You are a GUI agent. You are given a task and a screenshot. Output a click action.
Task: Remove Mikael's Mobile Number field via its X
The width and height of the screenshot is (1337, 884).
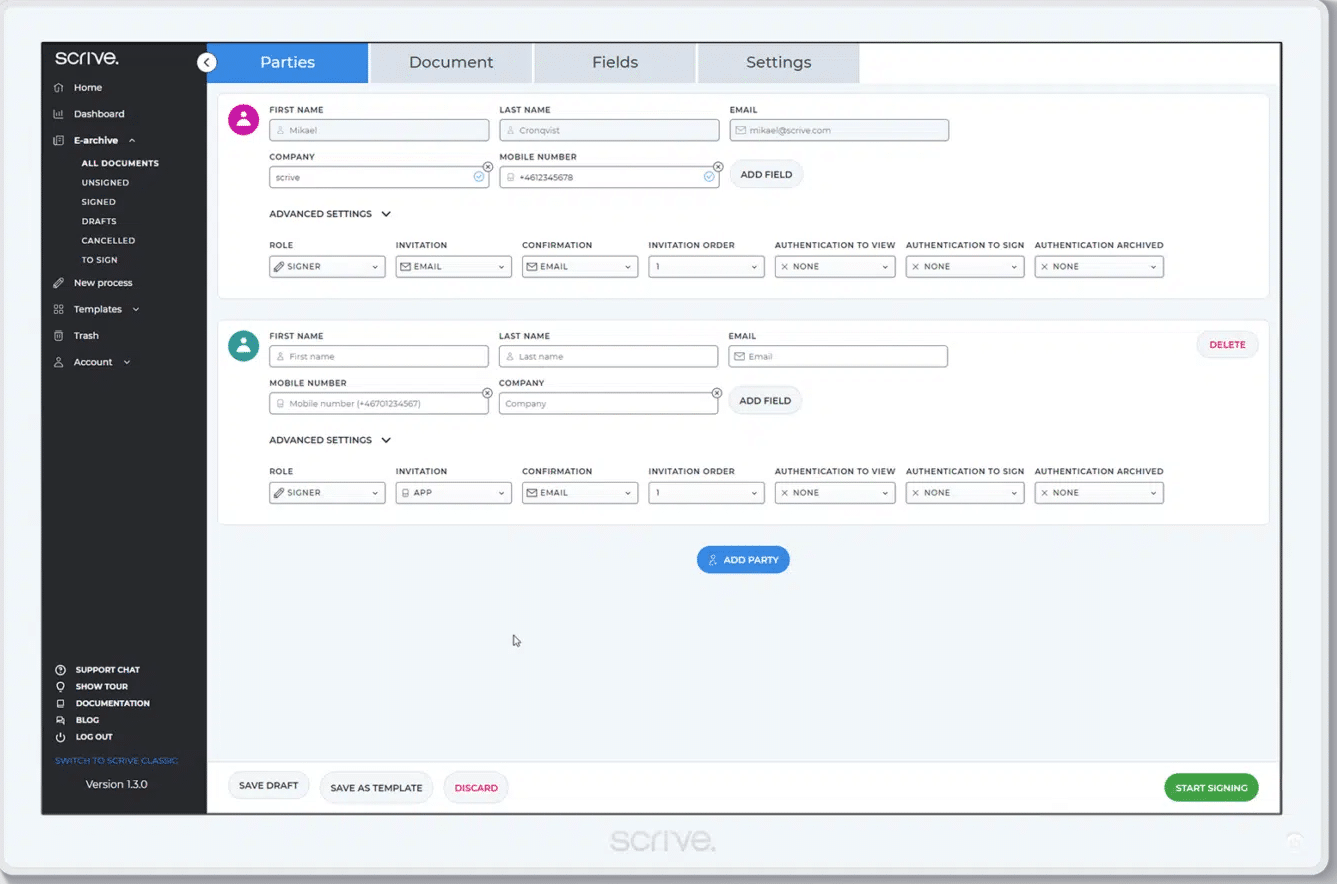718,166
